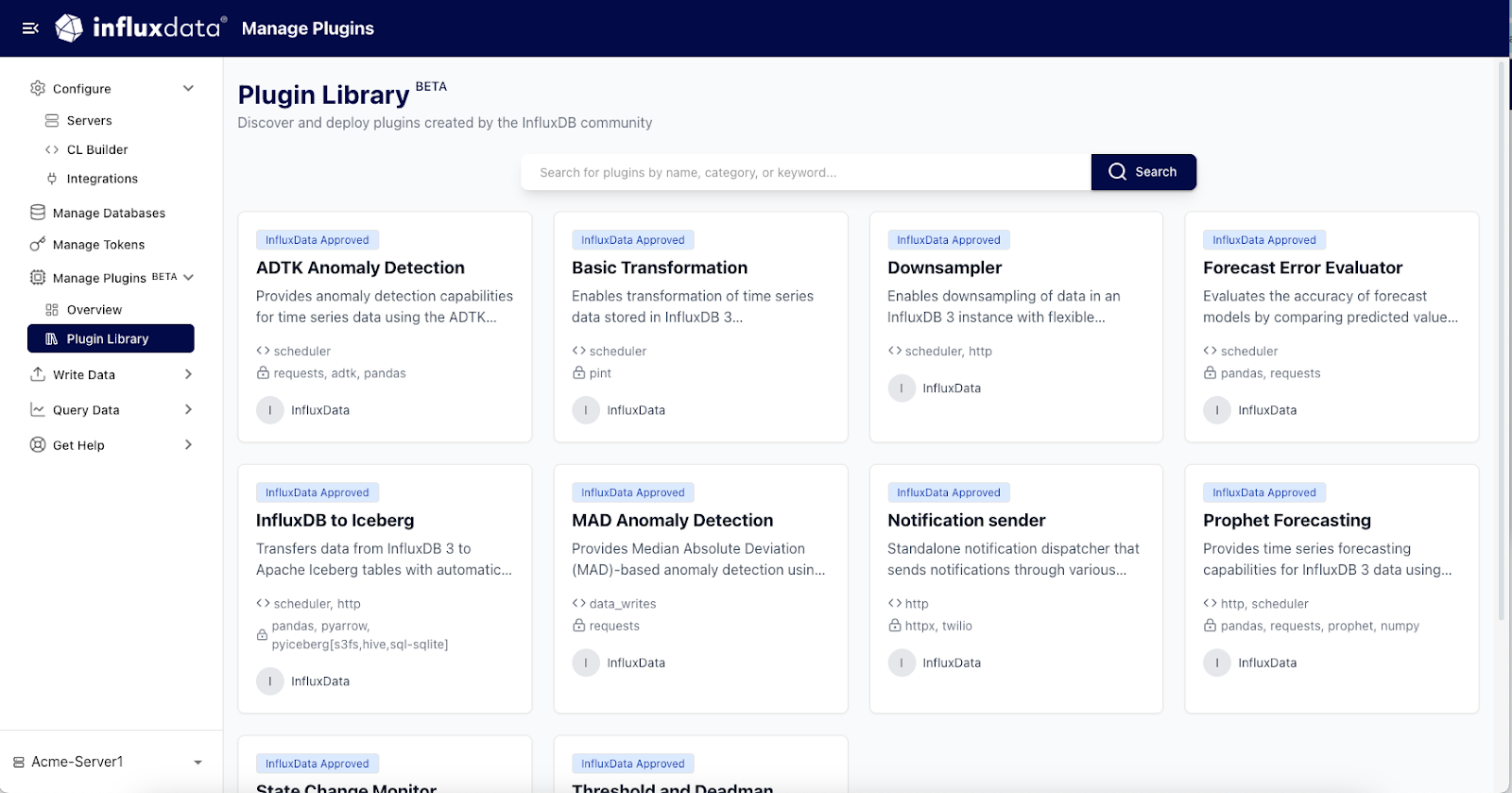Click the Configure gear icon
This screenshot has width=1512, height=793.
38,88
